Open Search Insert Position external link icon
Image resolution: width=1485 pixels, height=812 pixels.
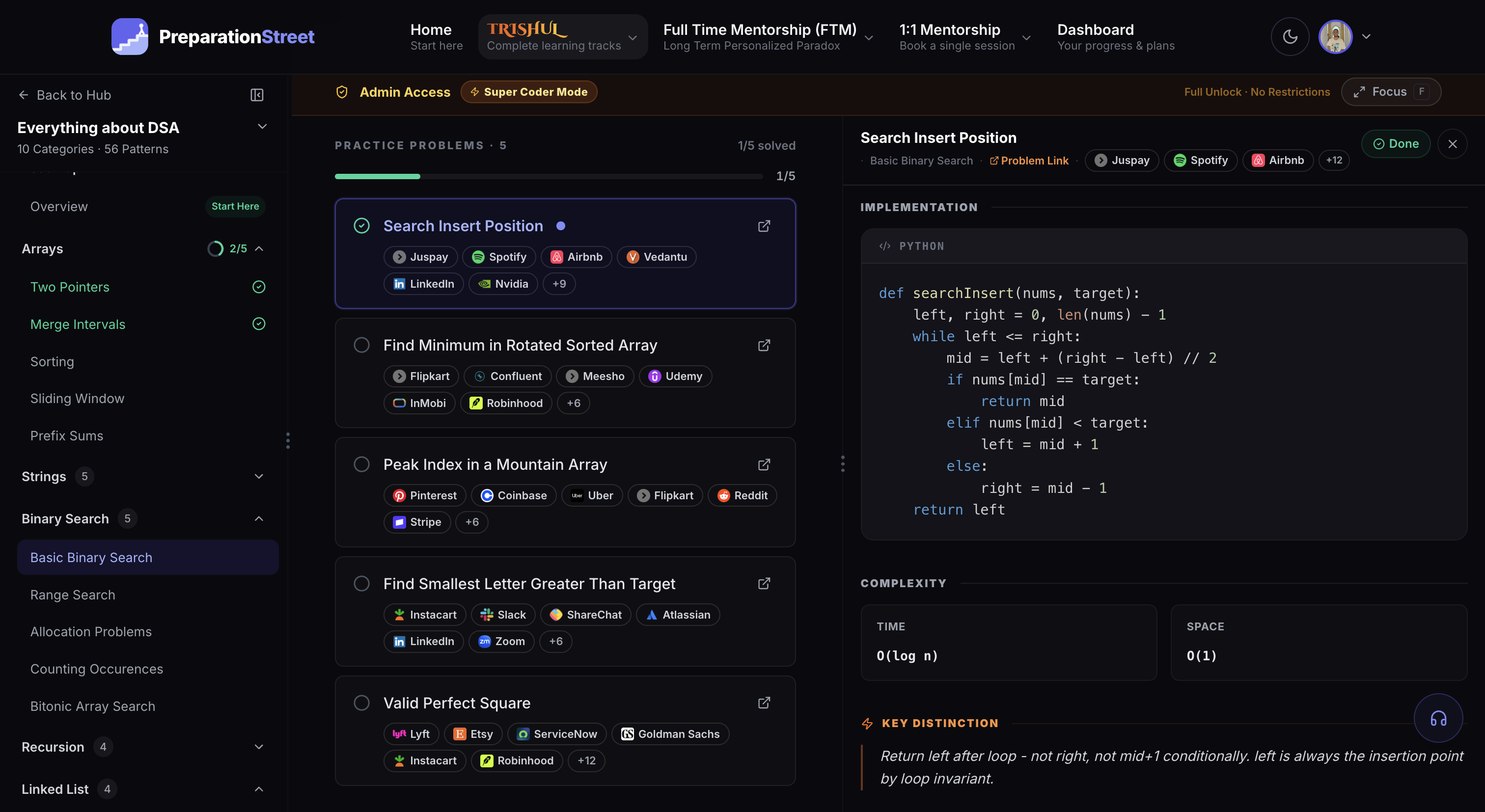764,226
